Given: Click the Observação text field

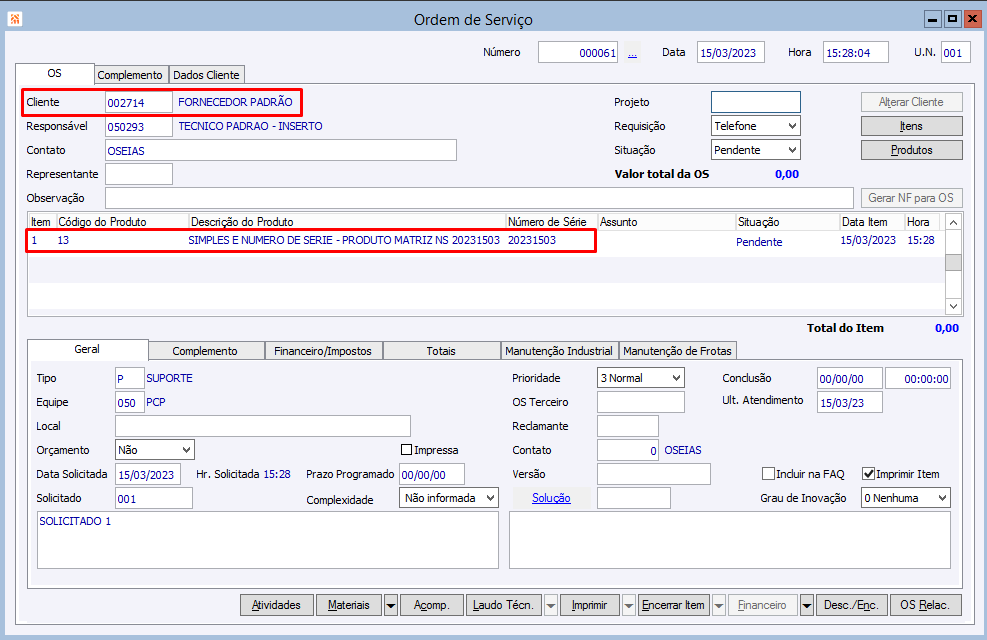Looking at the screenshot, I should click(x=479, y=198).
